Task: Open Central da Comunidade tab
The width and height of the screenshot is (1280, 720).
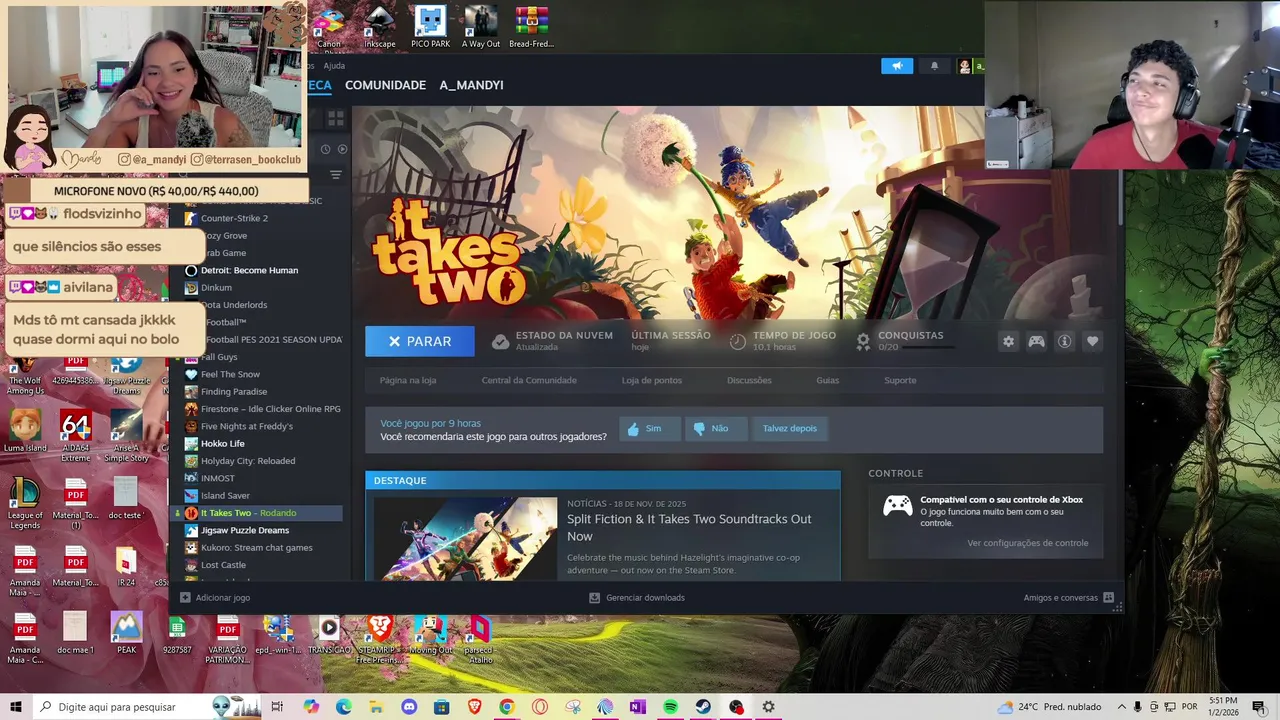Action: 529,380
